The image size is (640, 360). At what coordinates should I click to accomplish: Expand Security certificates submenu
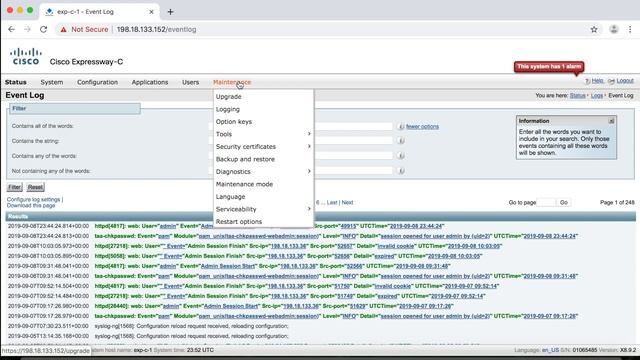(263, 147)
